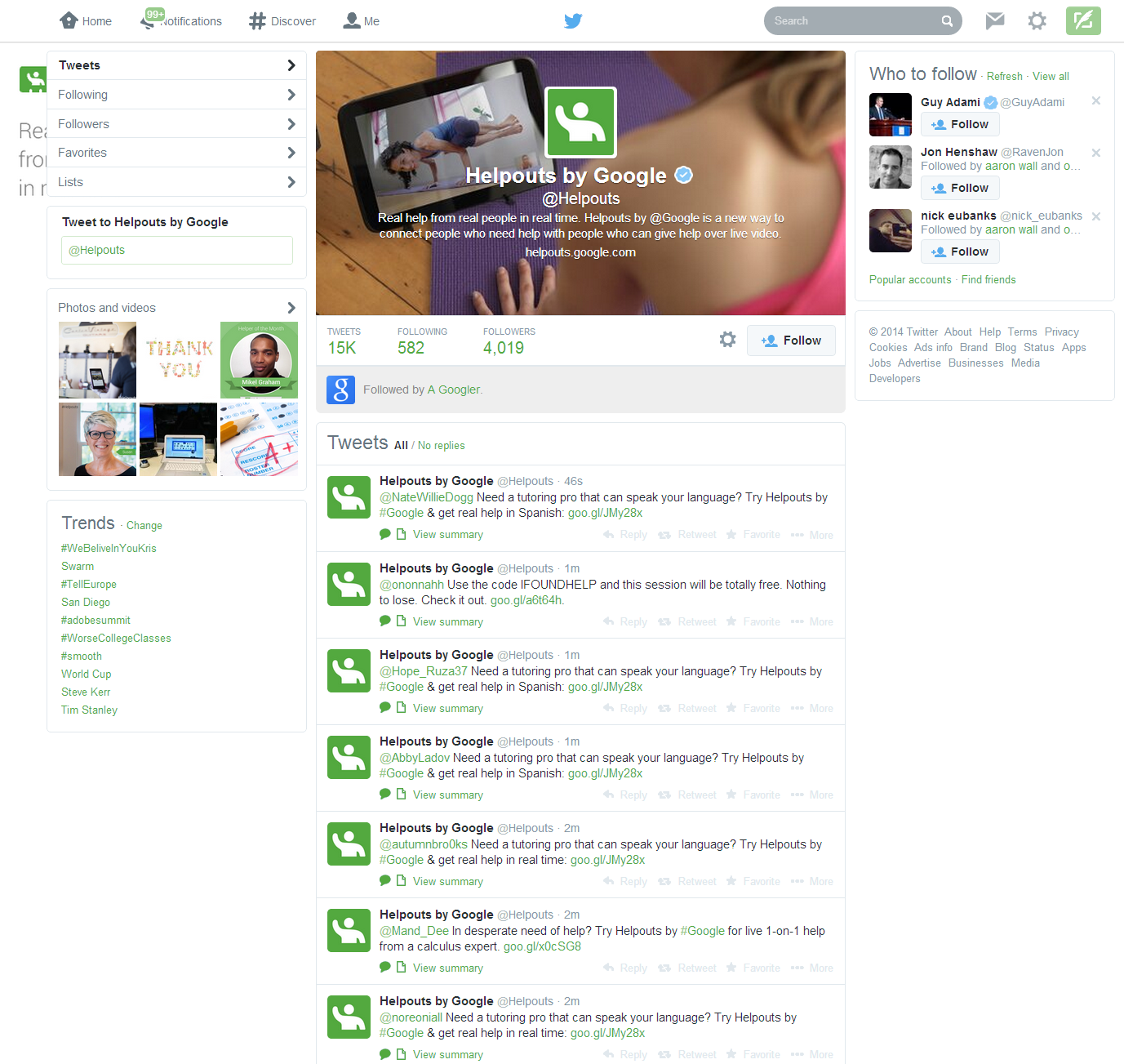Reply to the @ononnahh tweet
The width and height of the screenshot is (1124, 1064).
coord(625,622)
